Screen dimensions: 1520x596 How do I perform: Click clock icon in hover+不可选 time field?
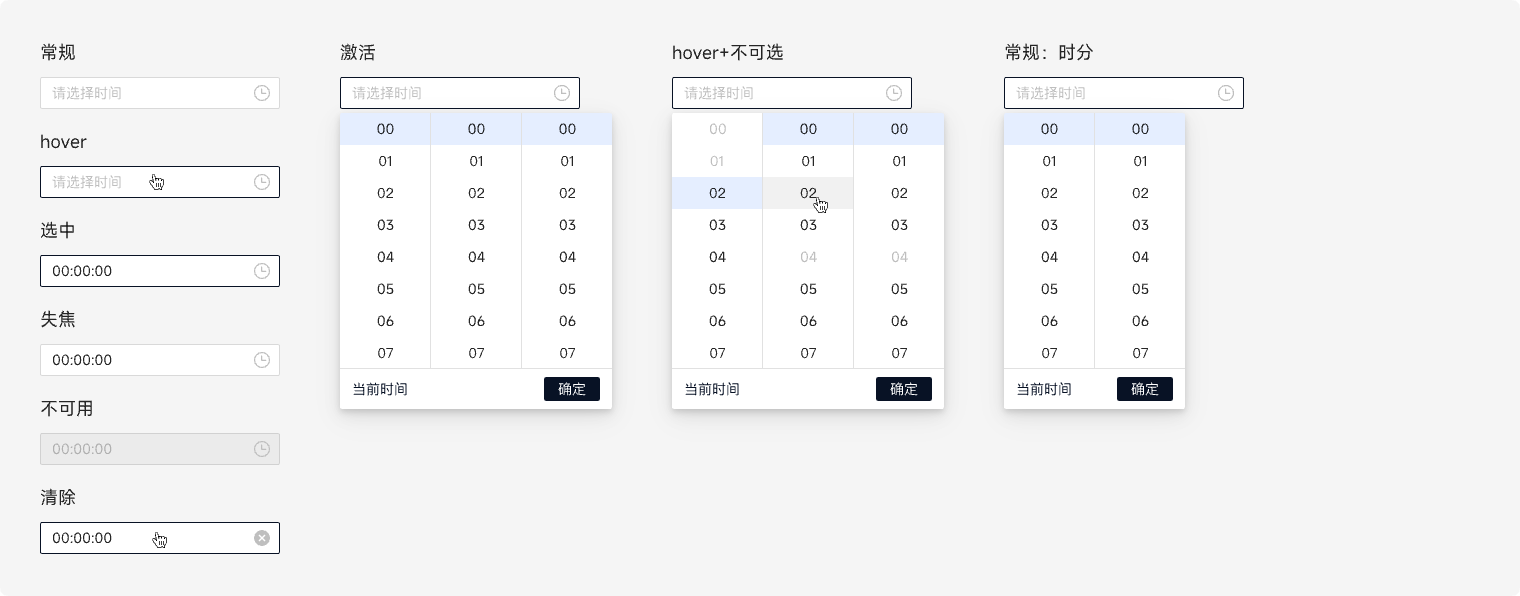click(894, 93)
